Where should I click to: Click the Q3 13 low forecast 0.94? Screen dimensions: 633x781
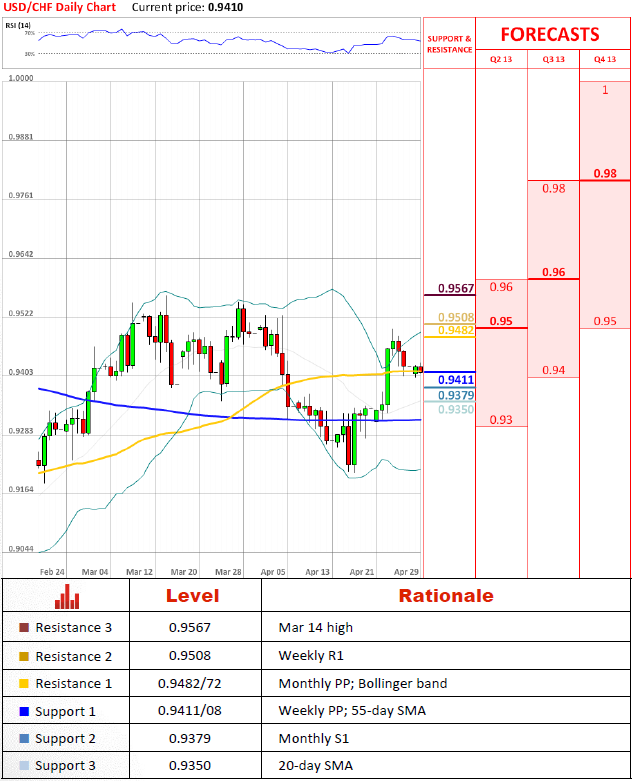[x=554, y=370]
